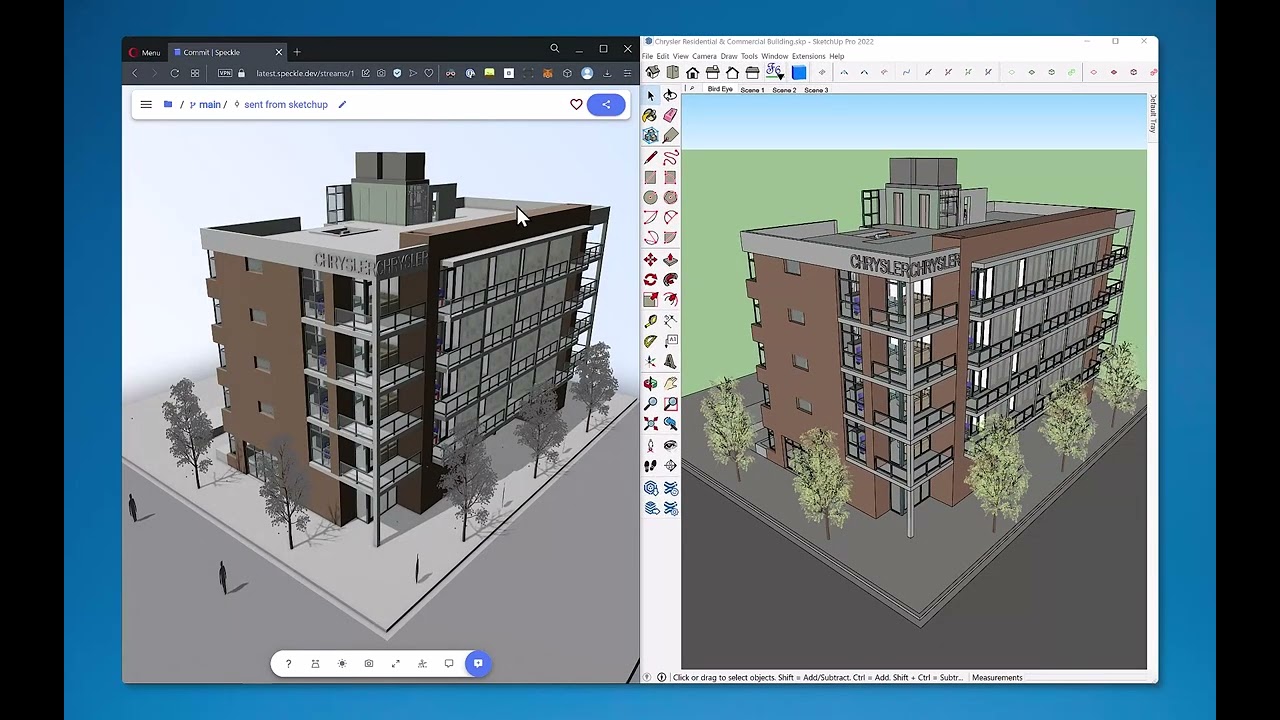Select the Protractor tool

pyautogui.click(x=651, y=342)
